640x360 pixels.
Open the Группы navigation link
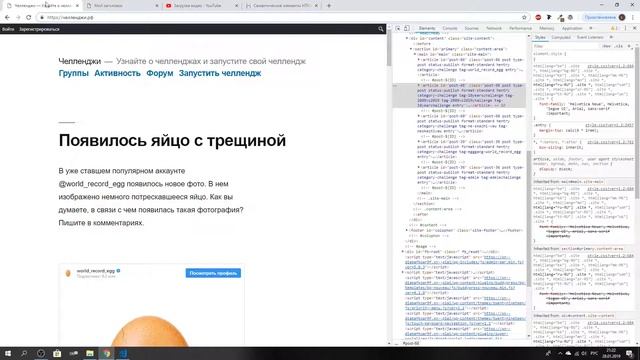click(x=73, y=73)
